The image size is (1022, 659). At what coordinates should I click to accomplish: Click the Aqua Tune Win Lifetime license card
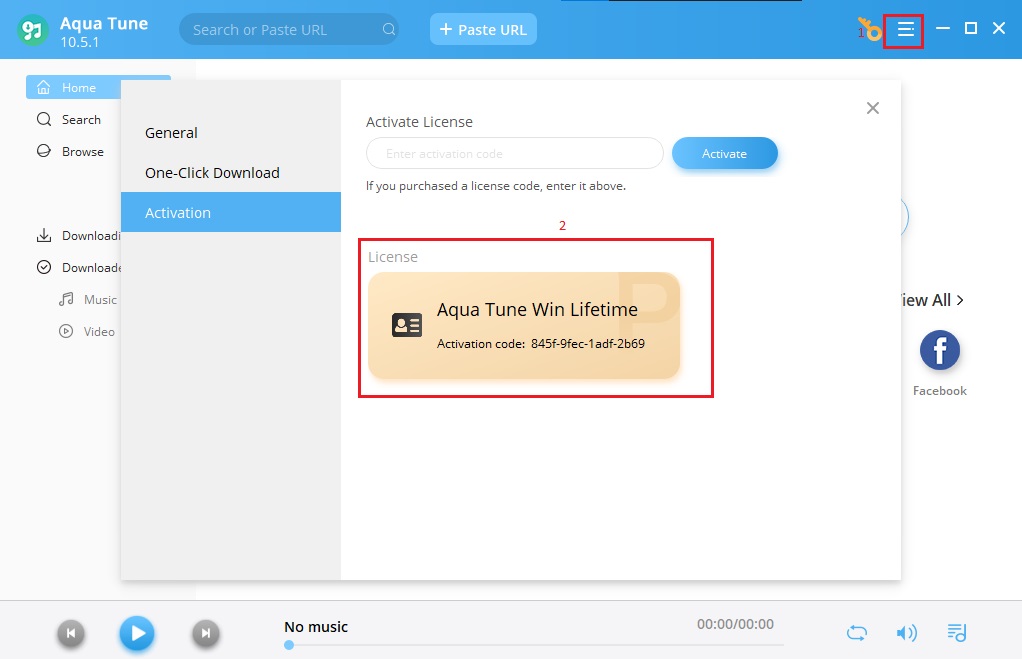[524, 325]
